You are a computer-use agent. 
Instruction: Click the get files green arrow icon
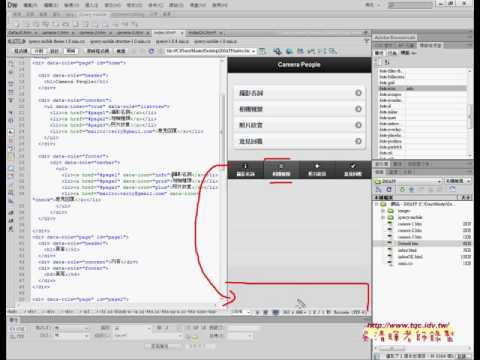[402, 189]
